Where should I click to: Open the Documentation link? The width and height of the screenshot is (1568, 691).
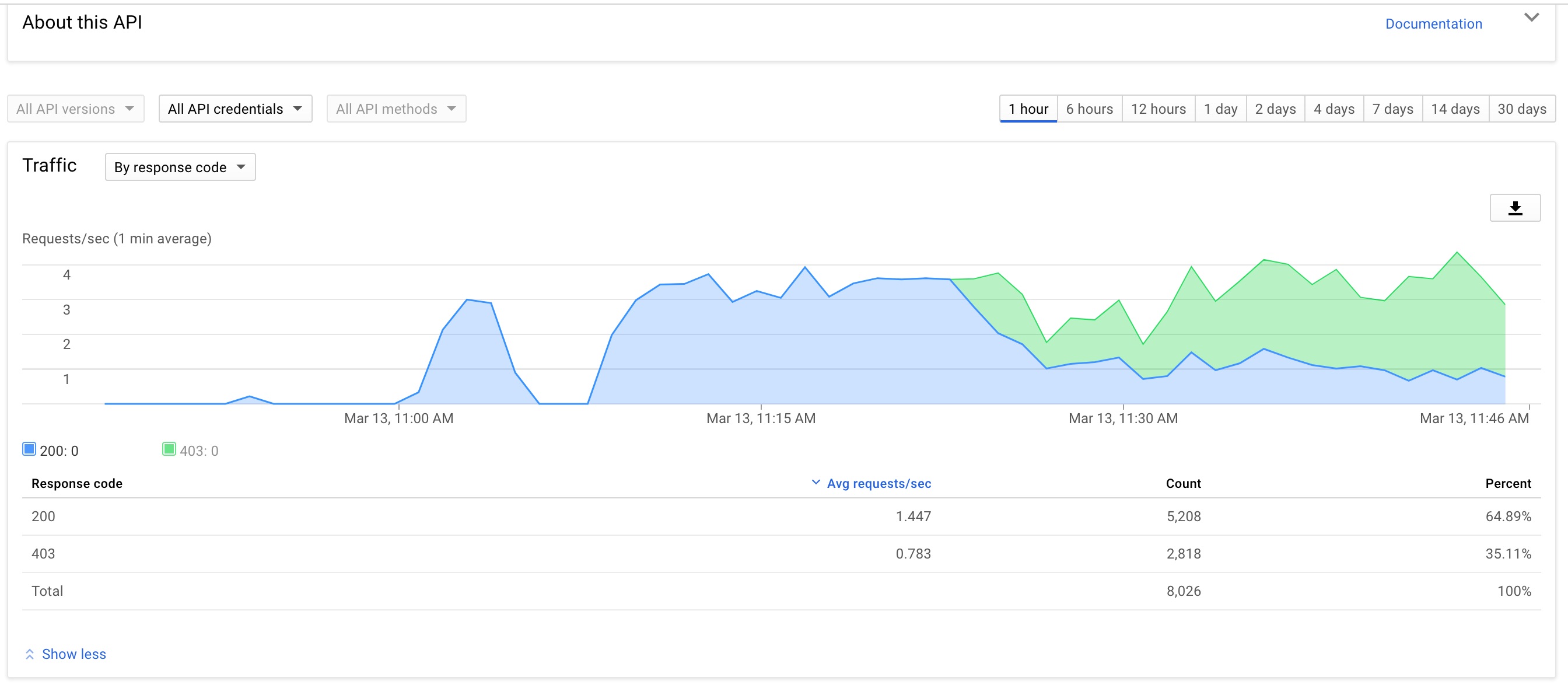(1433, 24)
